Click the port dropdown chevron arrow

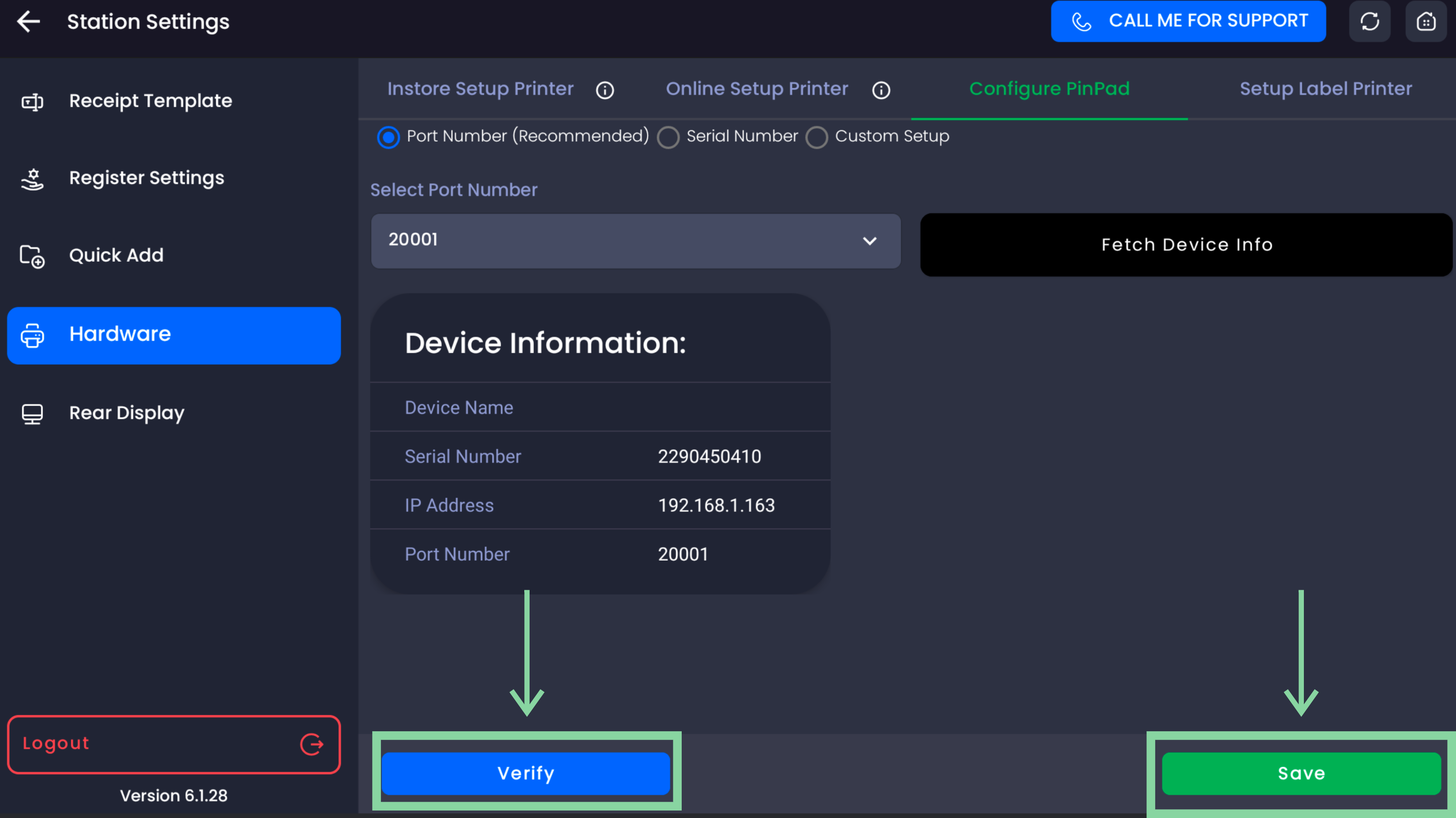click(x=869, y=241)
